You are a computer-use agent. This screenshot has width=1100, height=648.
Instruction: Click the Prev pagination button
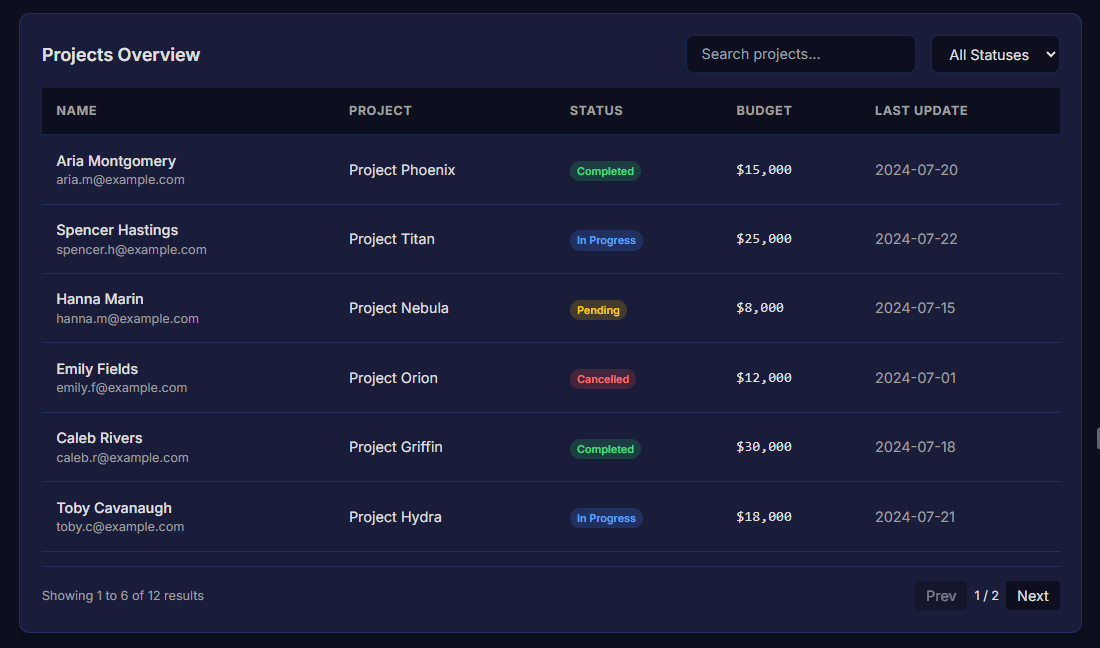coord(940,596)
